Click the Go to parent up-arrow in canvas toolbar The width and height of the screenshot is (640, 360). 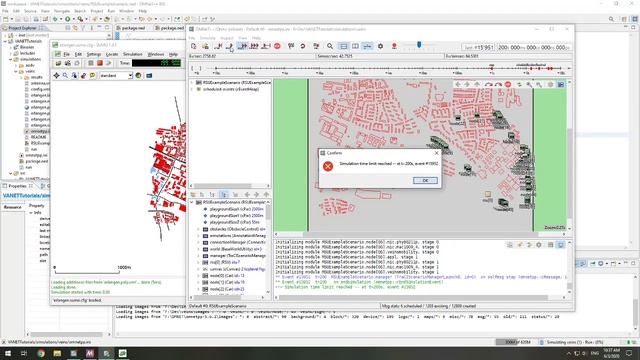(477, 84)
